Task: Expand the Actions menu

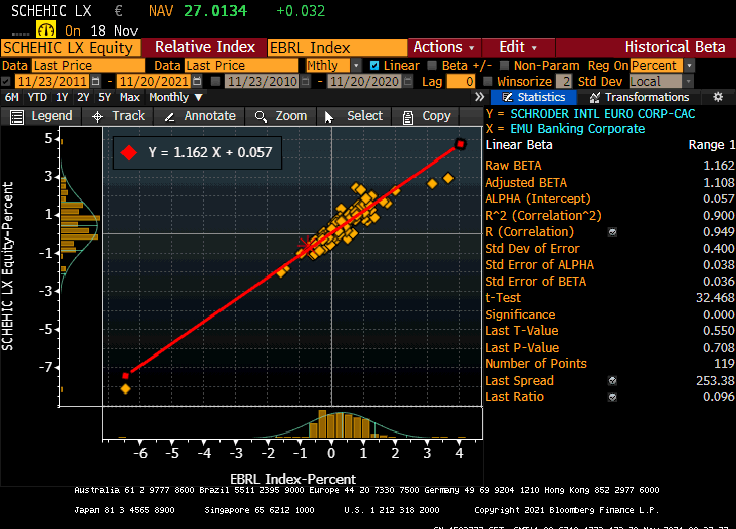Action: click(444, 47)
